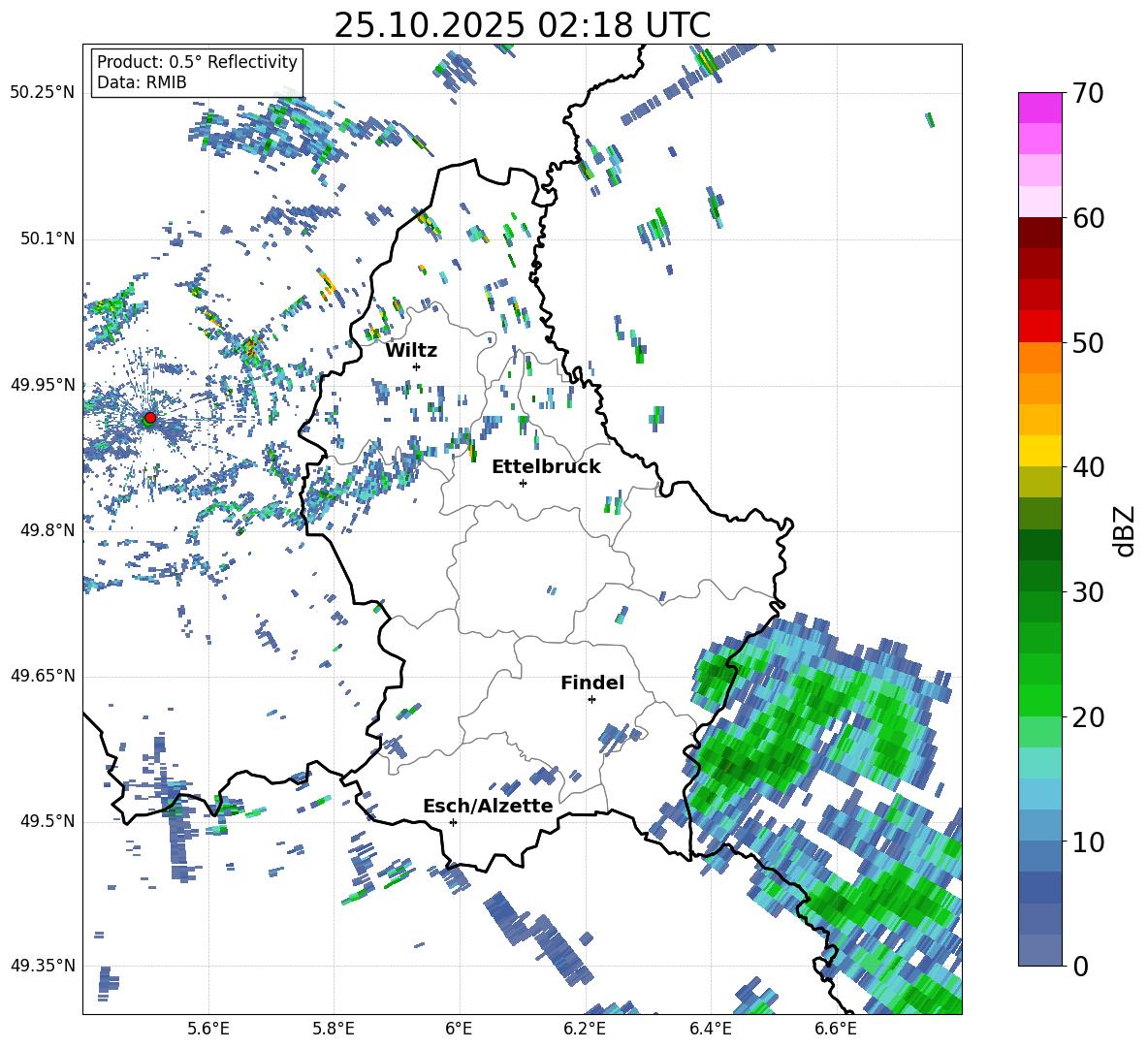Click the 0 label on colorbar

tap(1079, 966)
